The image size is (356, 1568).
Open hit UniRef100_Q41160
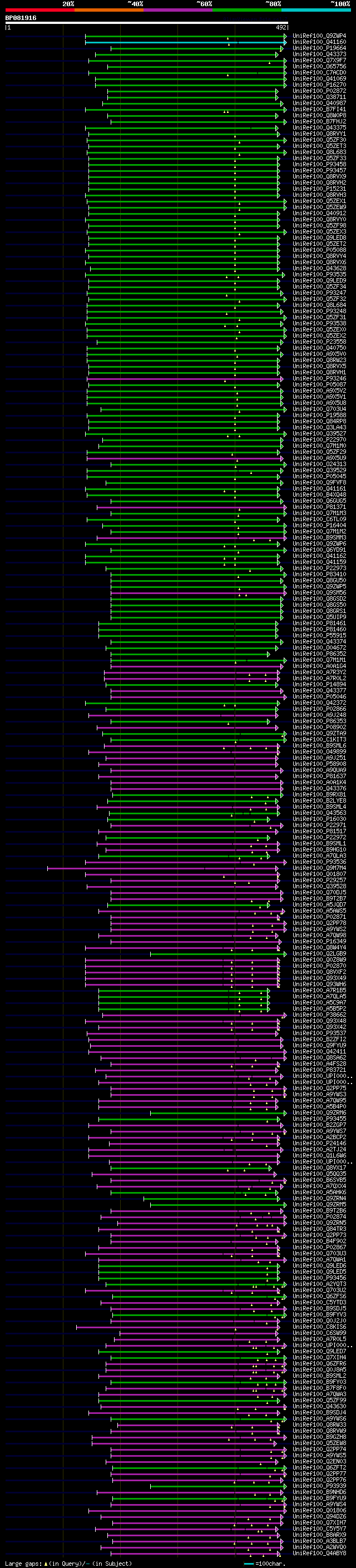319,42
